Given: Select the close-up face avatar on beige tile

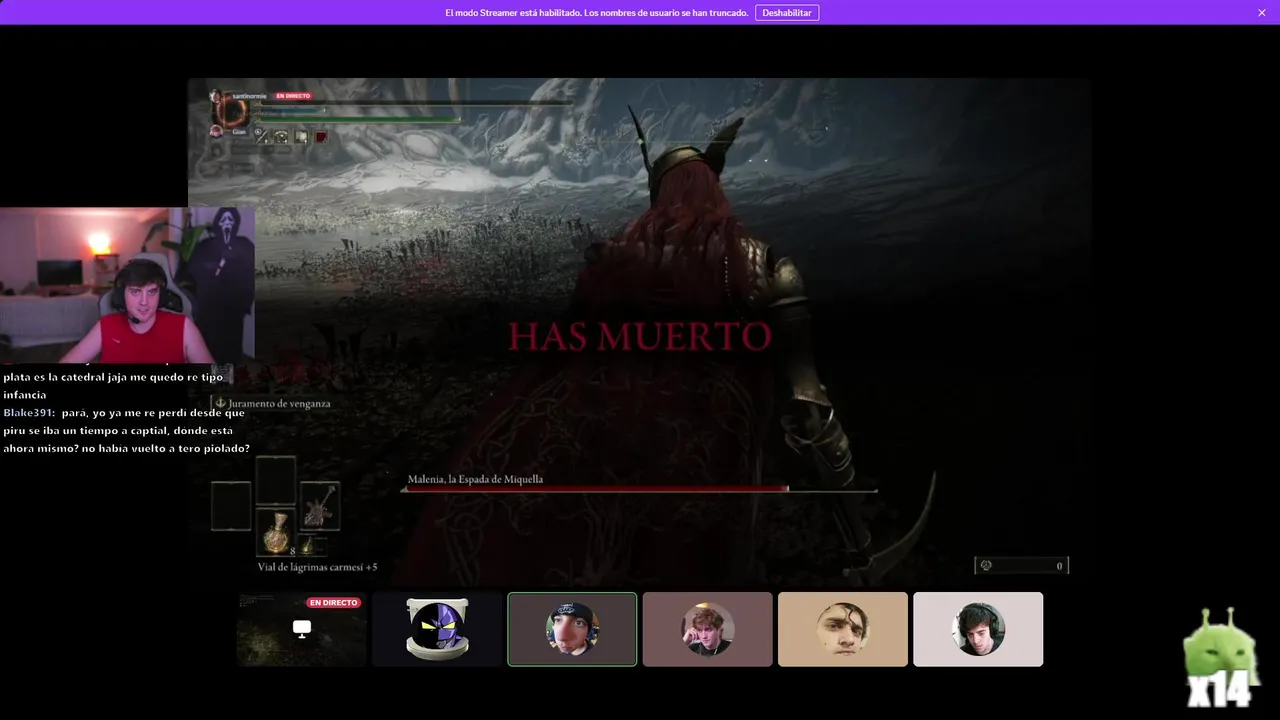Looking at the screenshot, I should pyautogui.click(x=843, y=629).
